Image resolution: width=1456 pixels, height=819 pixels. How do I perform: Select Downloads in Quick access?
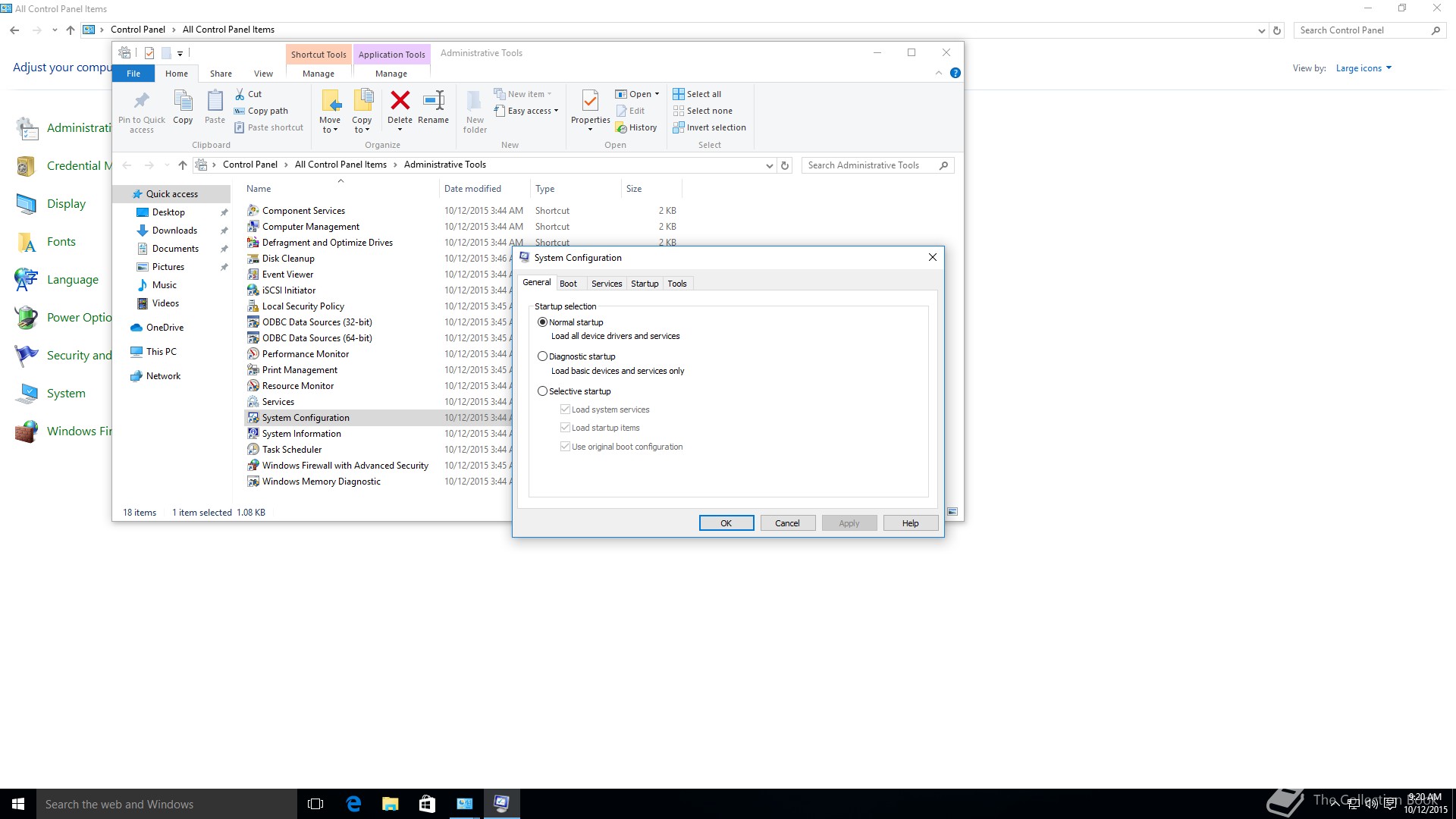click(174, 231)
